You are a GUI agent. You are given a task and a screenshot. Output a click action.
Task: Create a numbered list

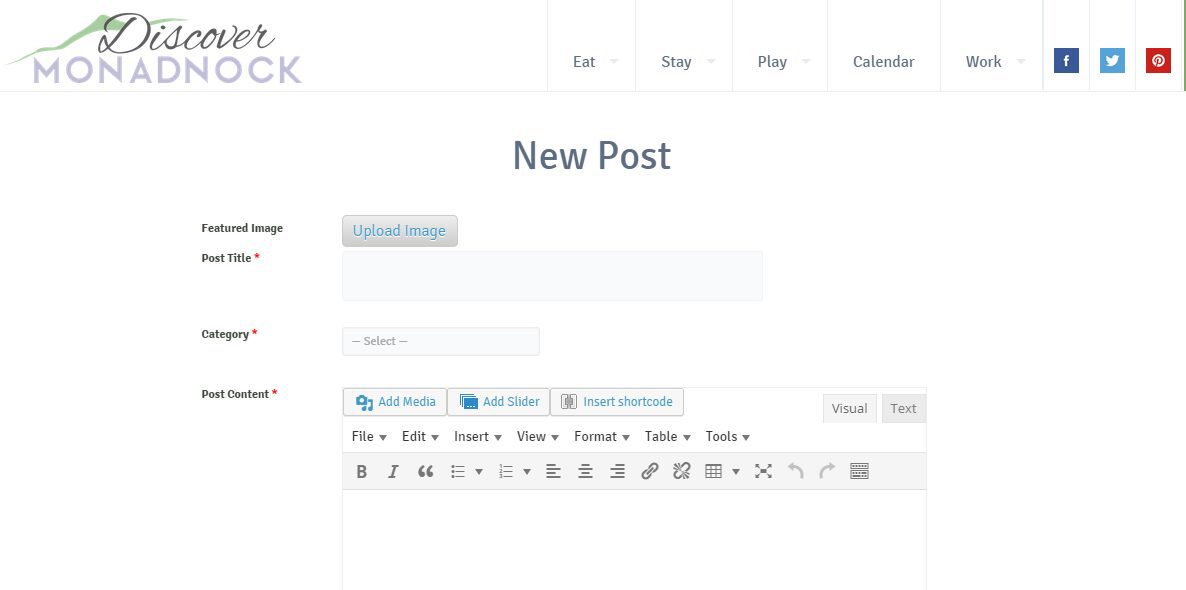coord(506,471)
